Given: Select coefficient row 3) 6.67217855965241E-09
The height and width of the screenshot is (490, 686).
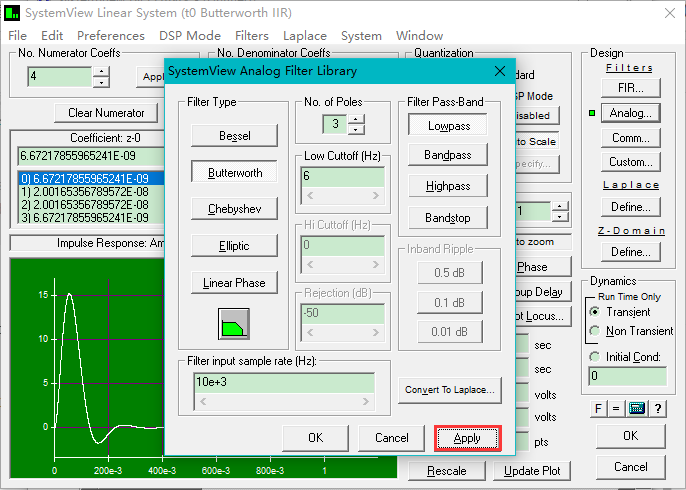Looking at the screenshot, I should point(91,218).
